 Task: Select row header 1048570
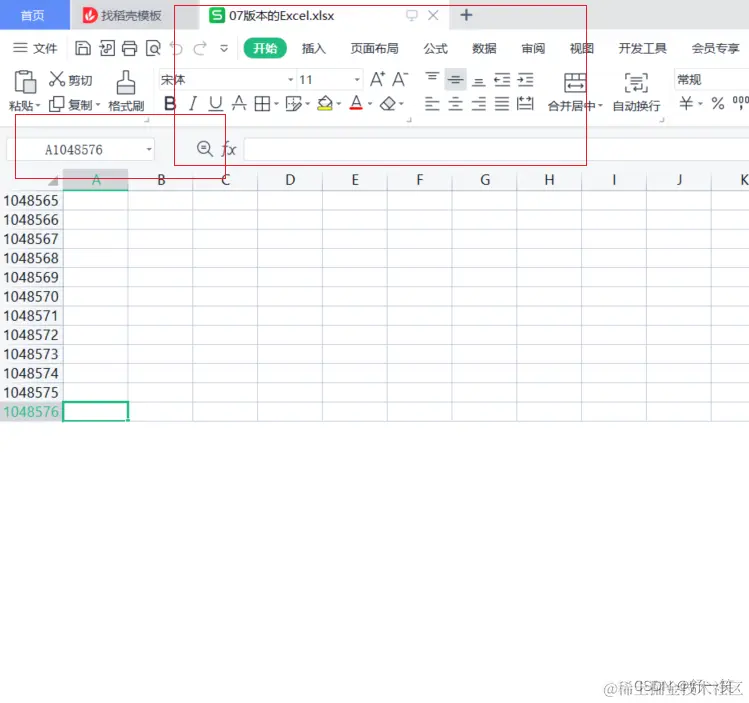(x=32, y=297)
